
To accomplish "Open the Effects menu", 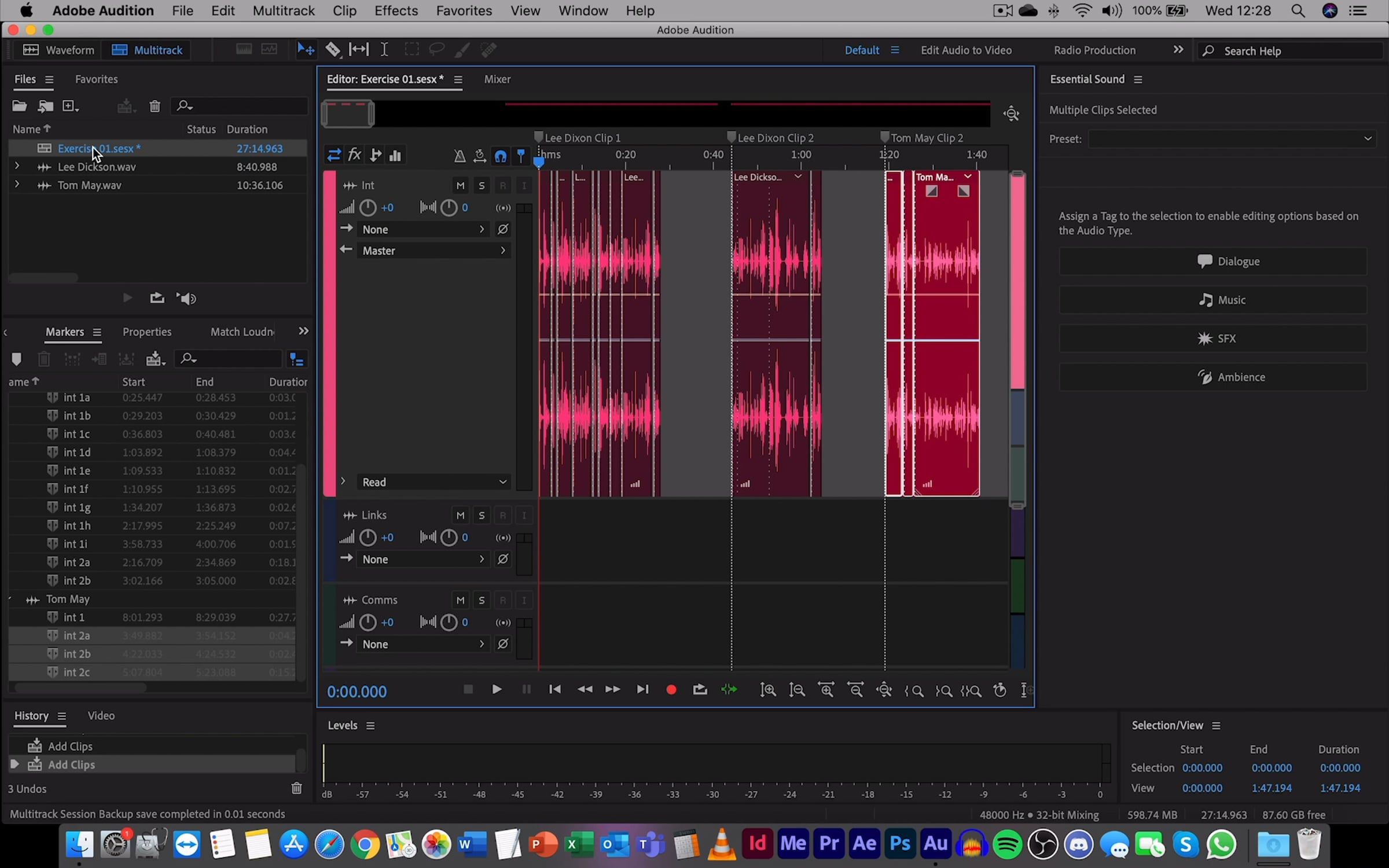I will [396, 10].
